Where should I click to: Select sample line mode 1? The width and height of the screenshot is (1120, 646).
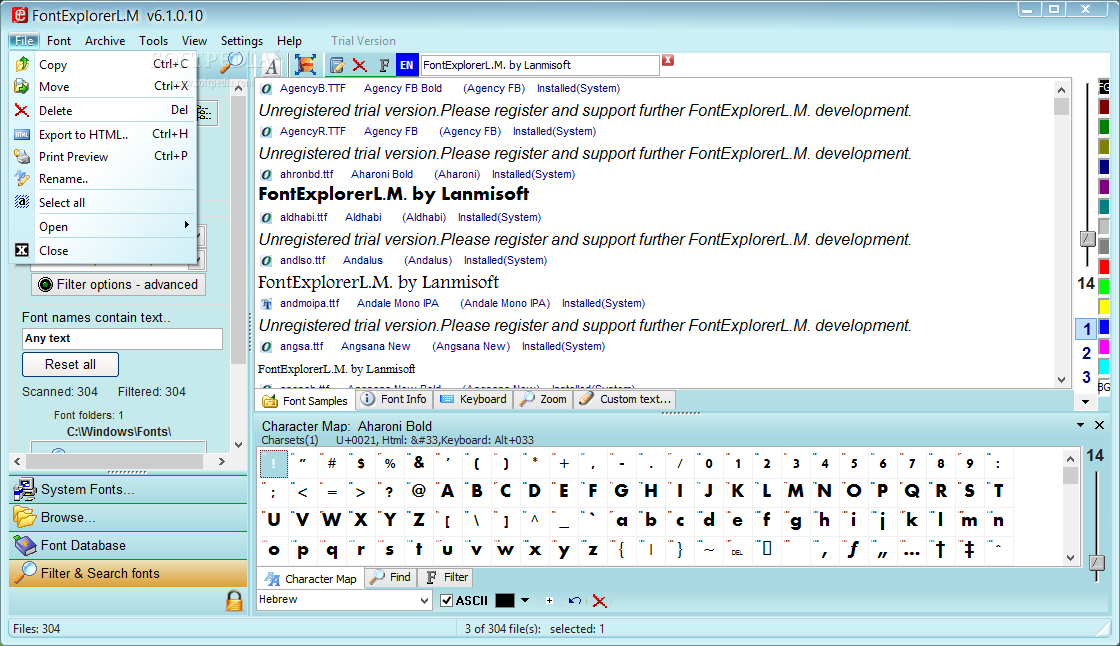click(x=1086, y=329)
